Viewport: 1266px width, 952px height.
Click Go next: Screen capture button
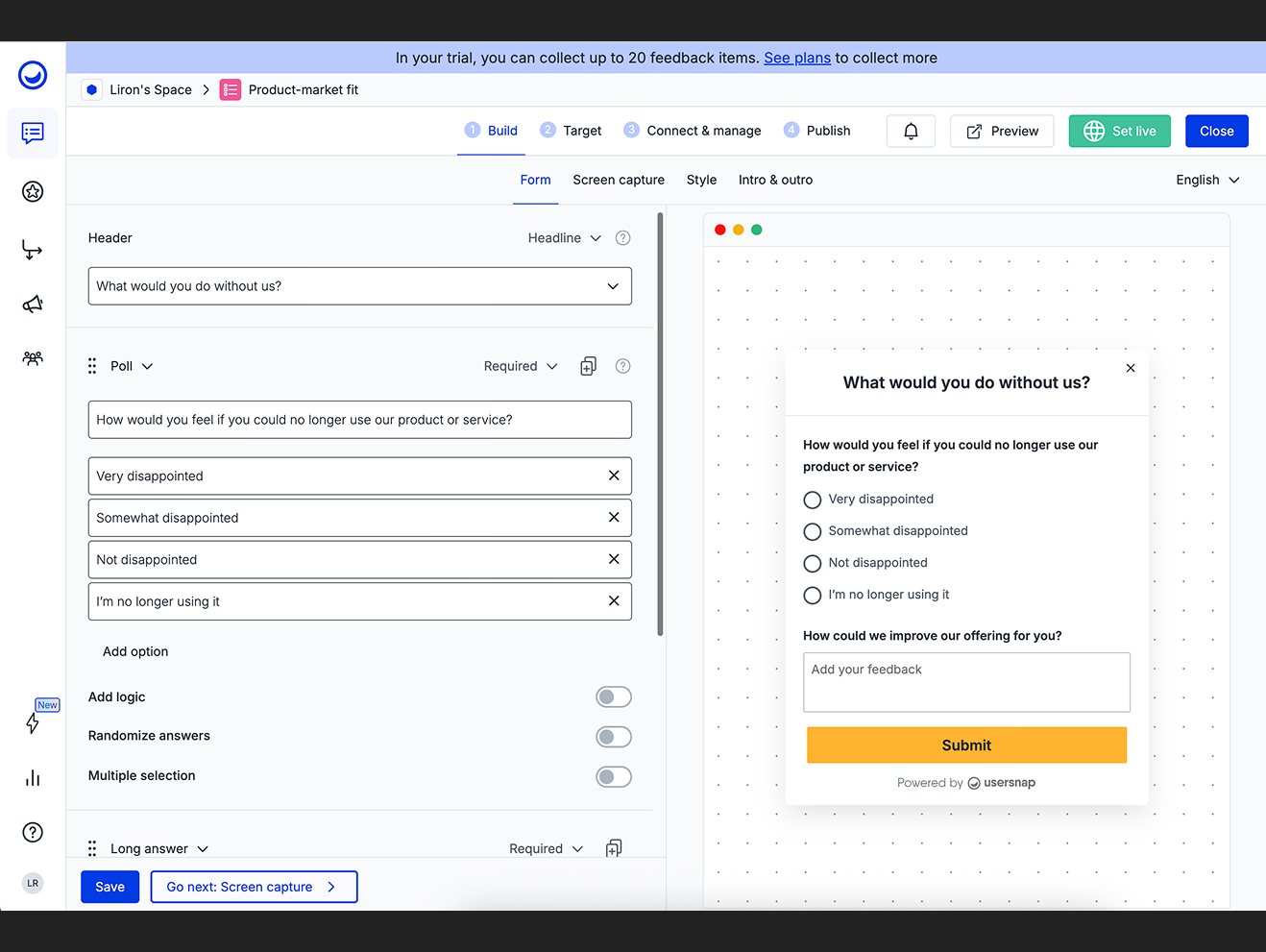tap(254, 887)
